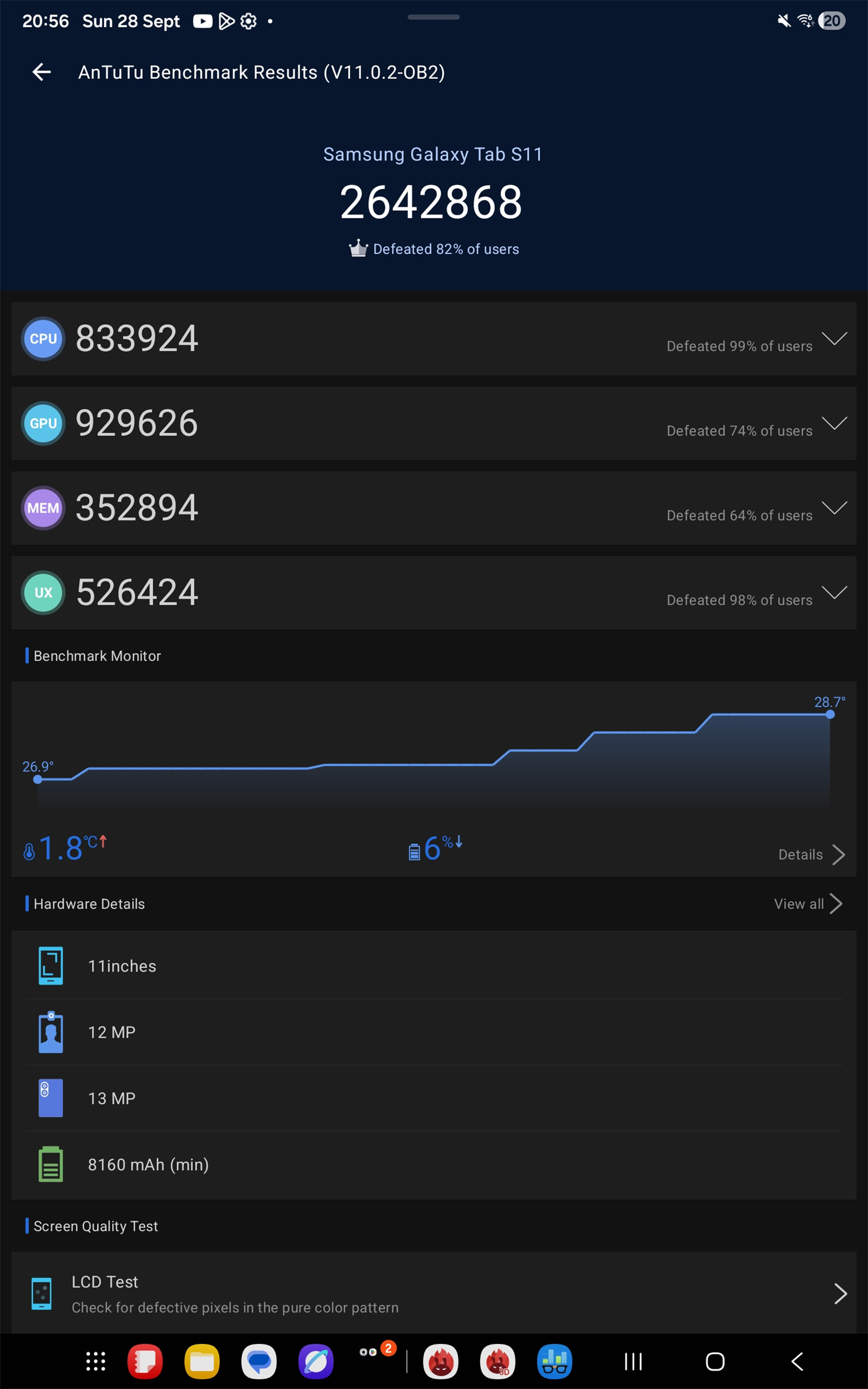Screen dimensions: 868x1389
Task: Launch Samsung Notes from the taskbar
Action: click(x=145, y=1362)
